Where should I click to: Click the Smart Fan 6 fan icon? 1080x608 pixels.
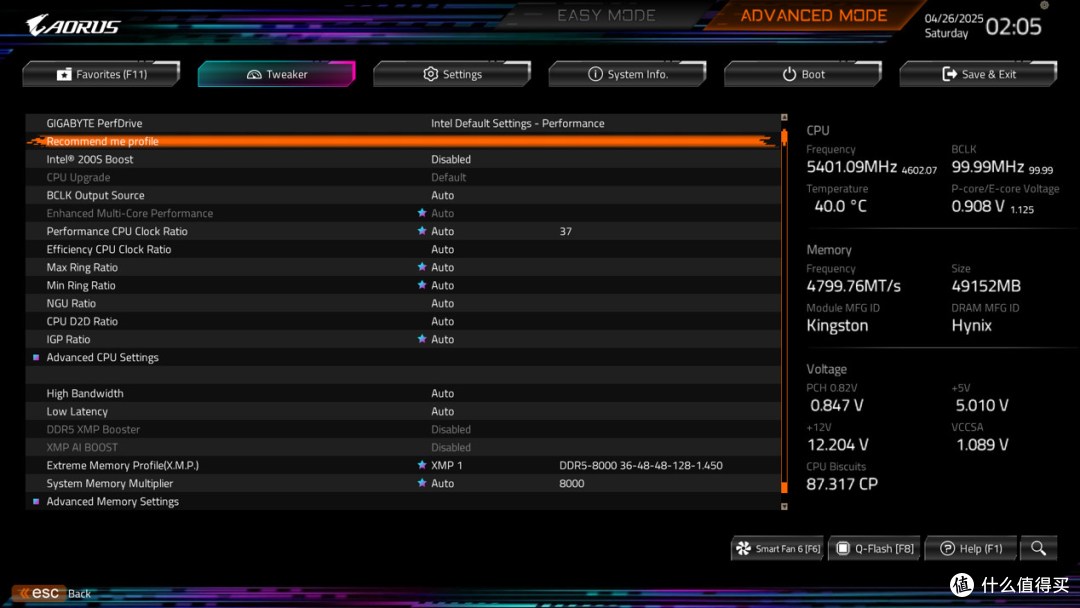[743, 548]
